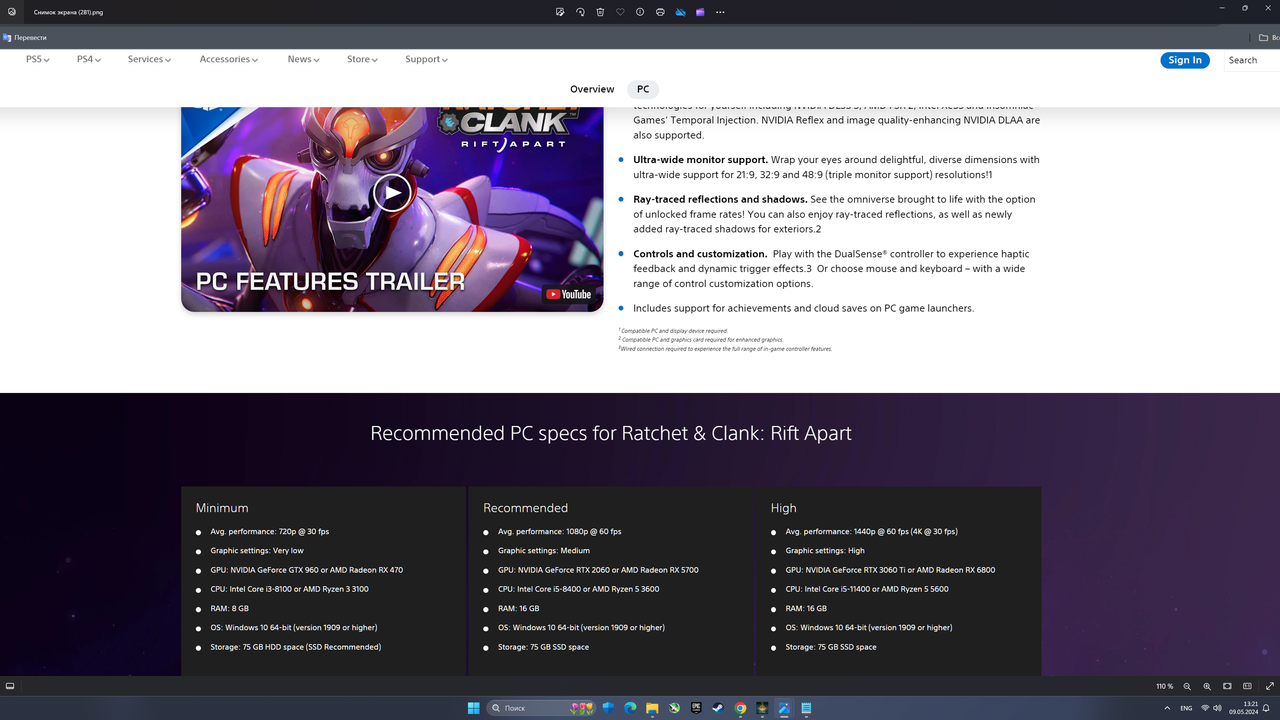Expand the Store navigation dropdown
This screenshot has height=720, width=1280.
tap(363, 59)
